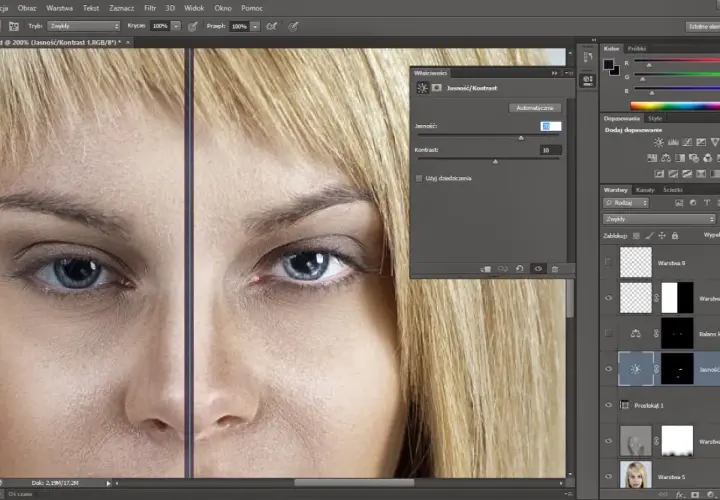
Task: Enable the Użyj dziedziczenia checkbox
Action: pos(419,178)
